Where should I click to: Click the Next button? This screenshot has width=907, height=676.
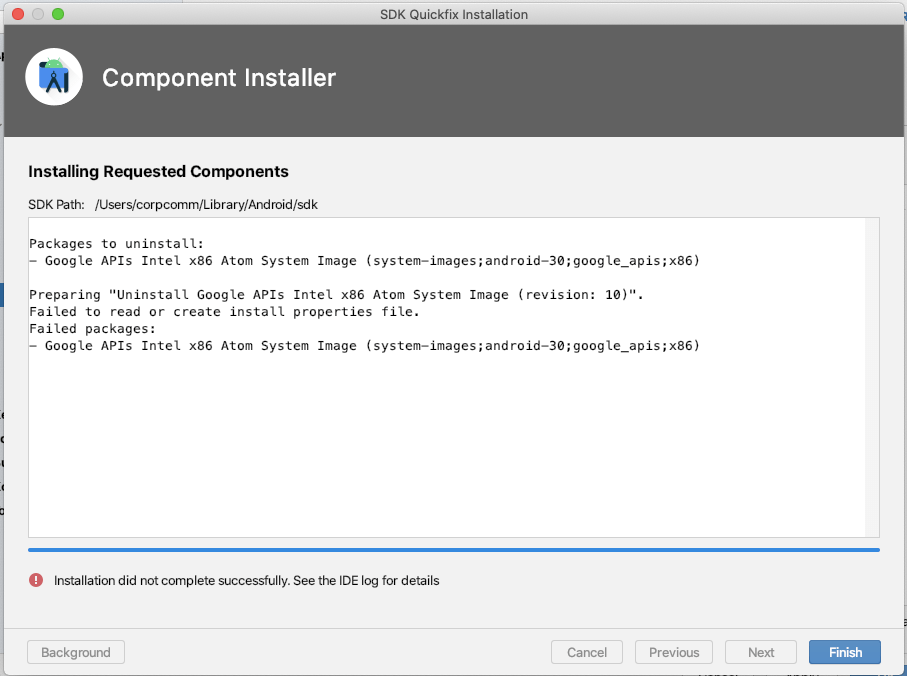coord(761,652)
